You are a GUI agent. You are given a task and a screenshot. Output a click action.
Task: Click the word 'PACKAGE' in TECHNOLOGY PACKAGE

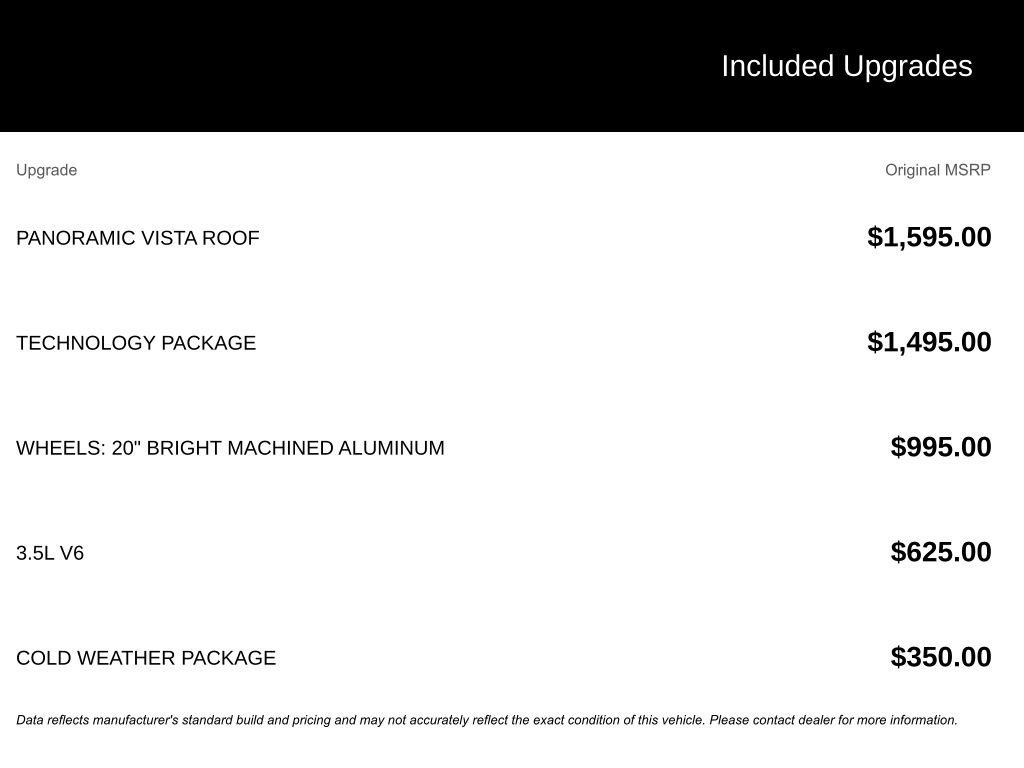[x=208, y=343]
